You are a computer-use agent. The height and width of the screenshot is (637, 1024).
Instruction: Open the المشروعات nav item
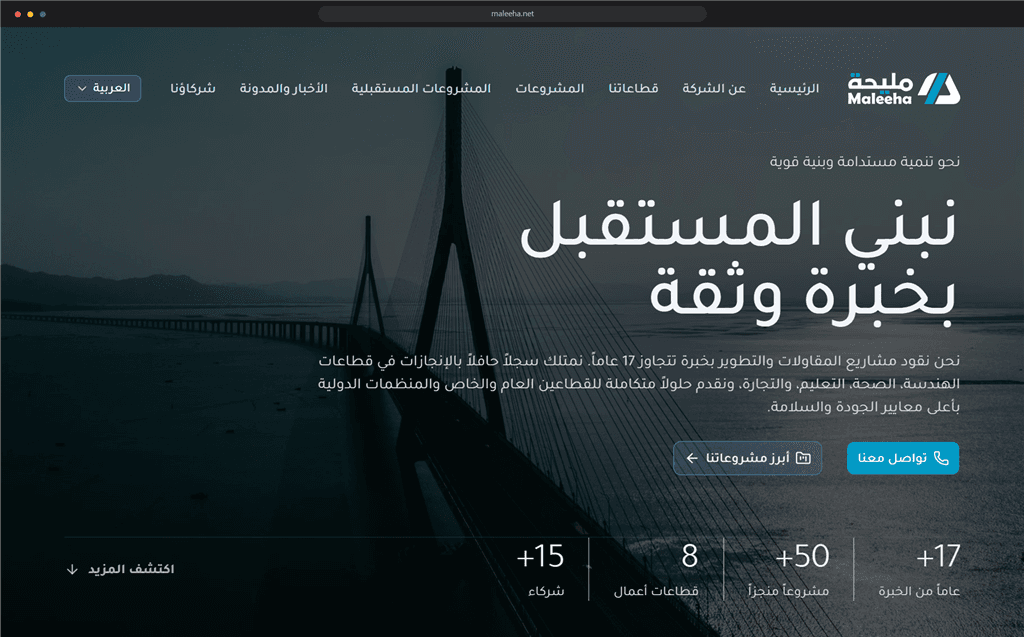point(550,88)
